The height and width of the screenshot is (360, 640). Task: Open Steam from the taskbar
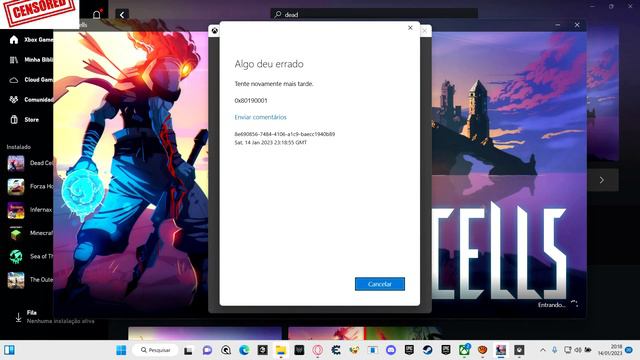pos(427,350)
